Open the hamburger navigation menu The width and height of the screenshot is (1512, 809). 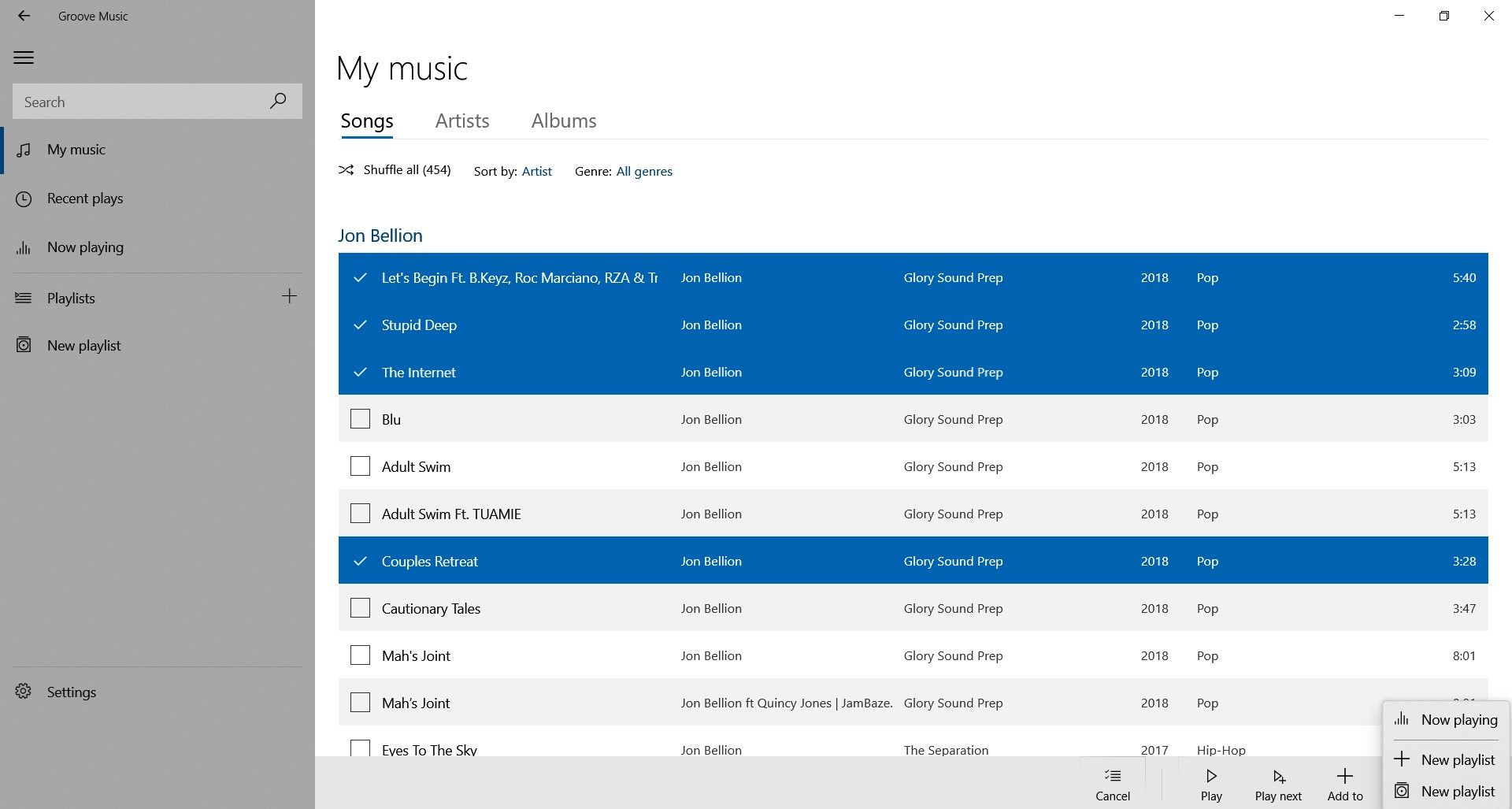pos(24,58)
